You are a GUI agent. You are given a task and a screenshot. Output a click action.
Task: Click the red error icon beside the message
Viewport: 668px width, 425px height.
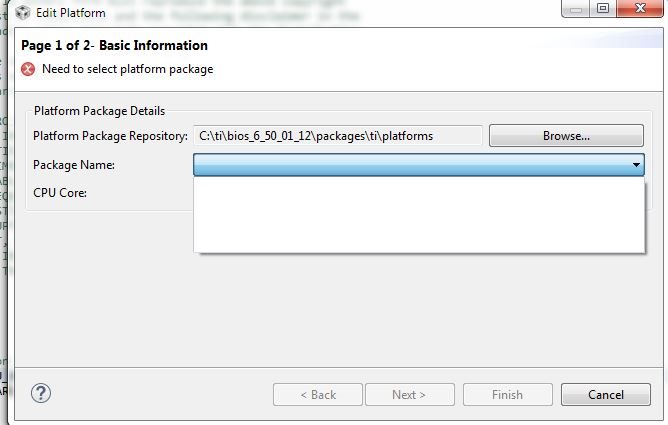coord(28,69)
